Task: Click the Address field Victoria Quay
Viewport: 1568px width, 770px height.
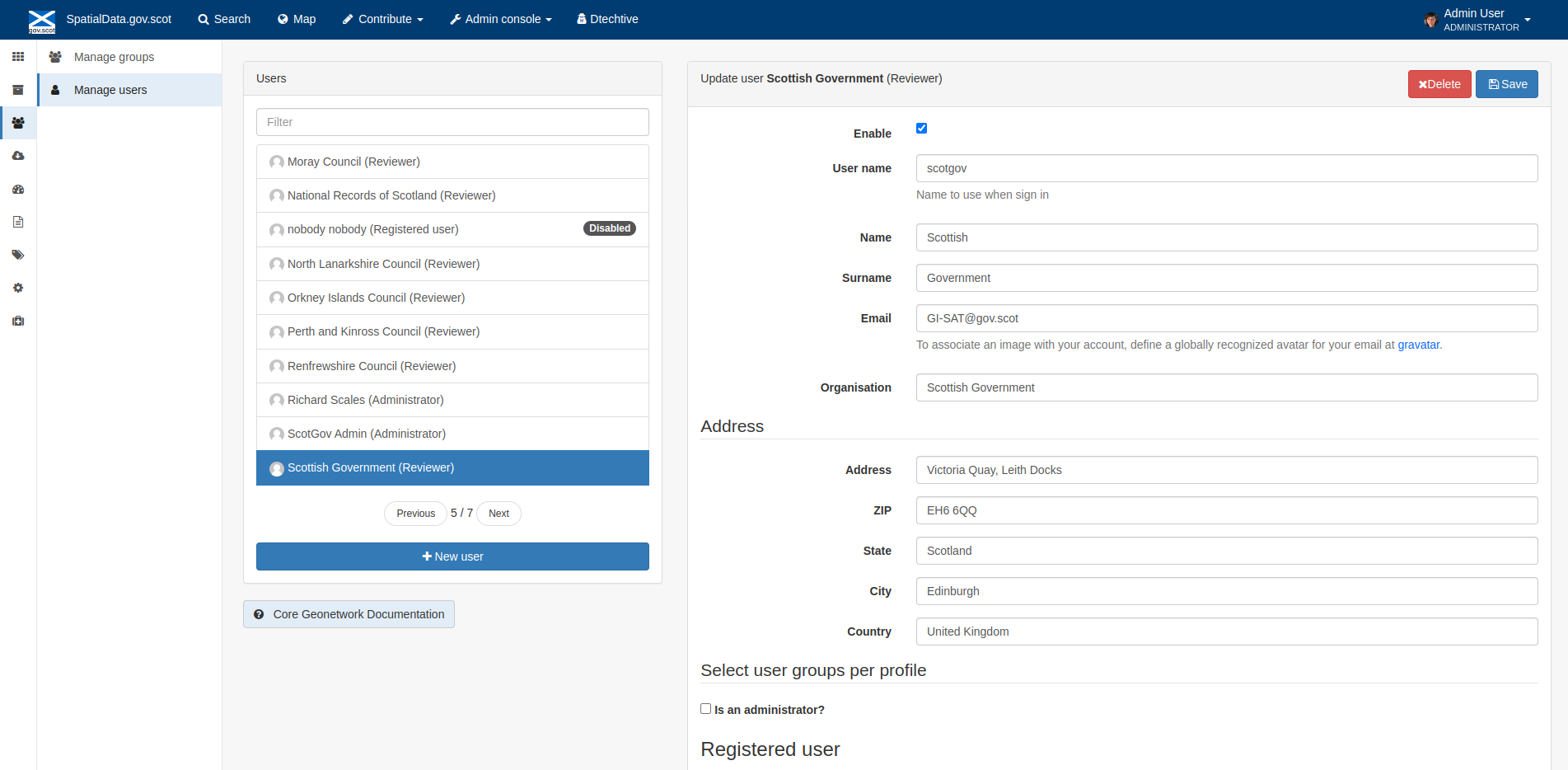Action: 1227,470
